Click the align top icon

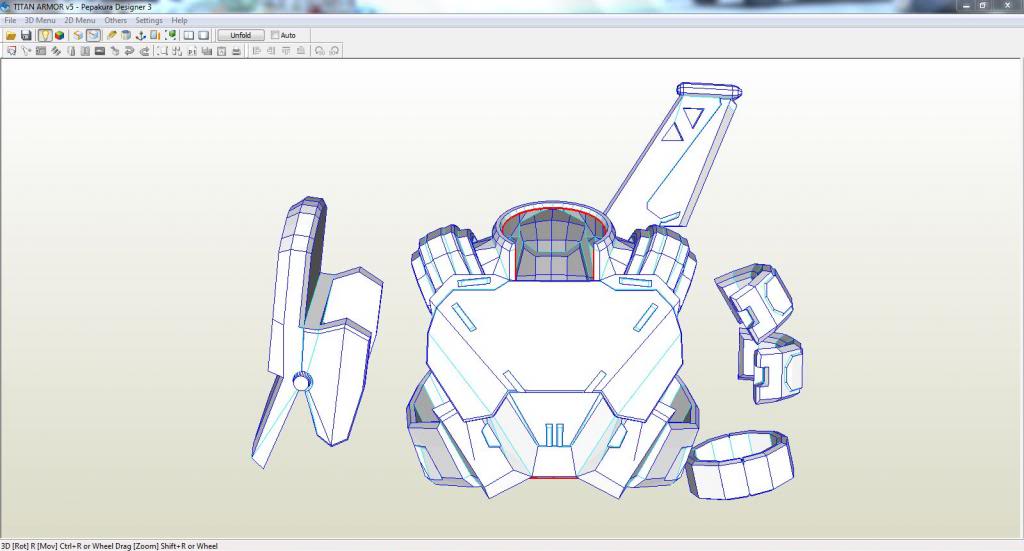click(286, 50)
